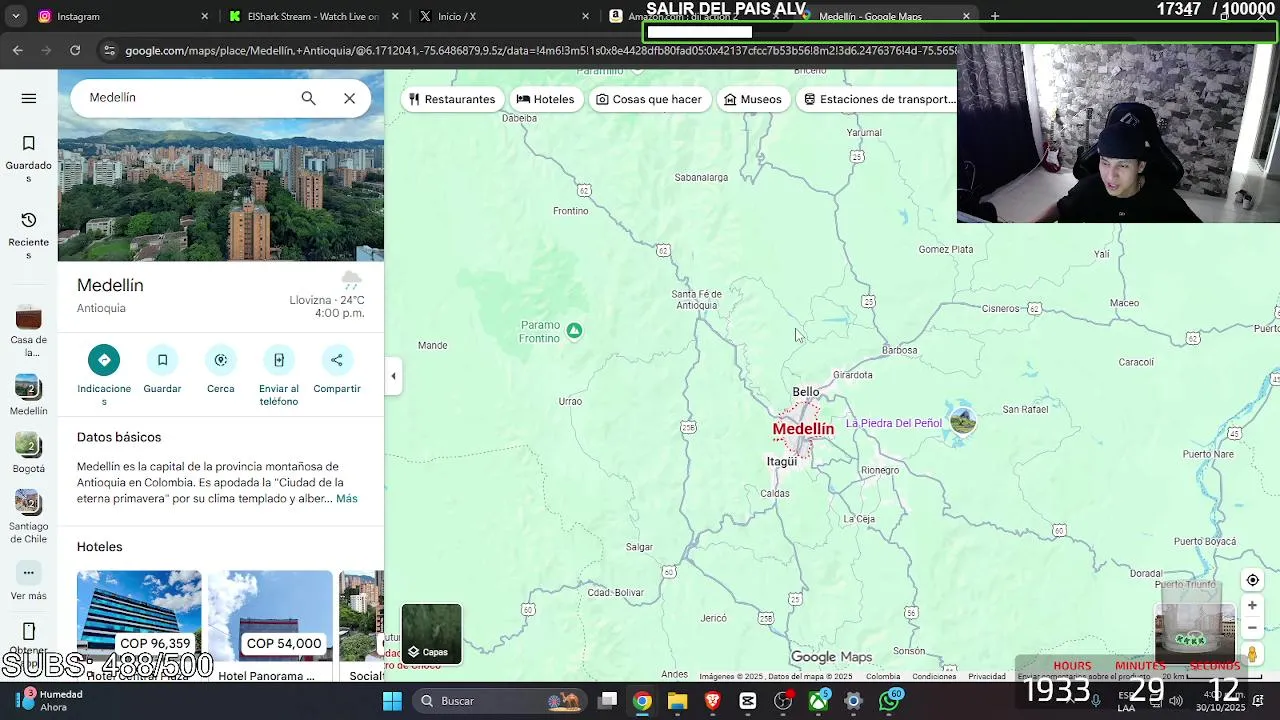Image resolution: width=1280 pixels, height=720 pixels.
Task: Click the Itagüí label on the map
Action: [x=782, y=461]
